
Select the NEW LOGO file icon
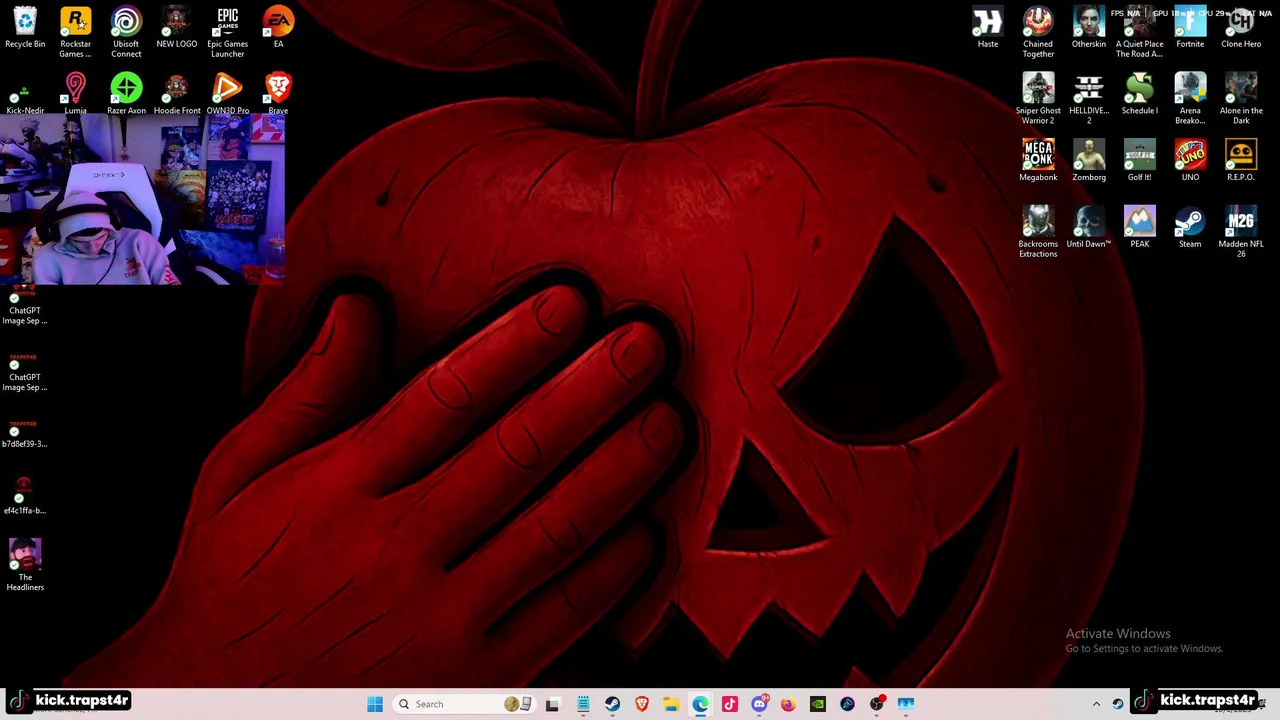[x=177, y=28]
